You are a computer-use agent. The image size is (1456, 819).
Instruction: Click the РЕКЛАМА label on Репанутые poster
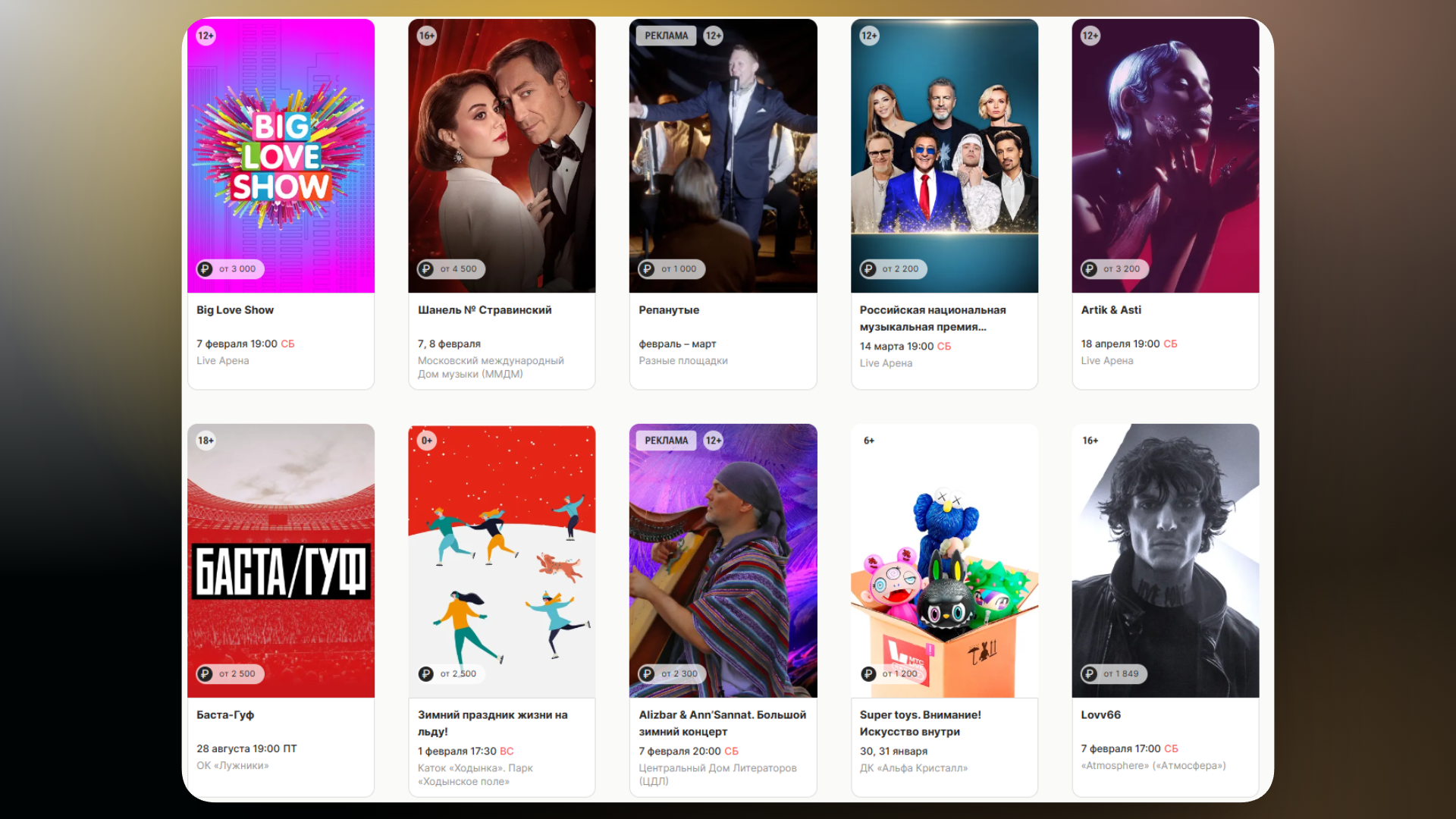pyautogui.click(x=666, y=36)
